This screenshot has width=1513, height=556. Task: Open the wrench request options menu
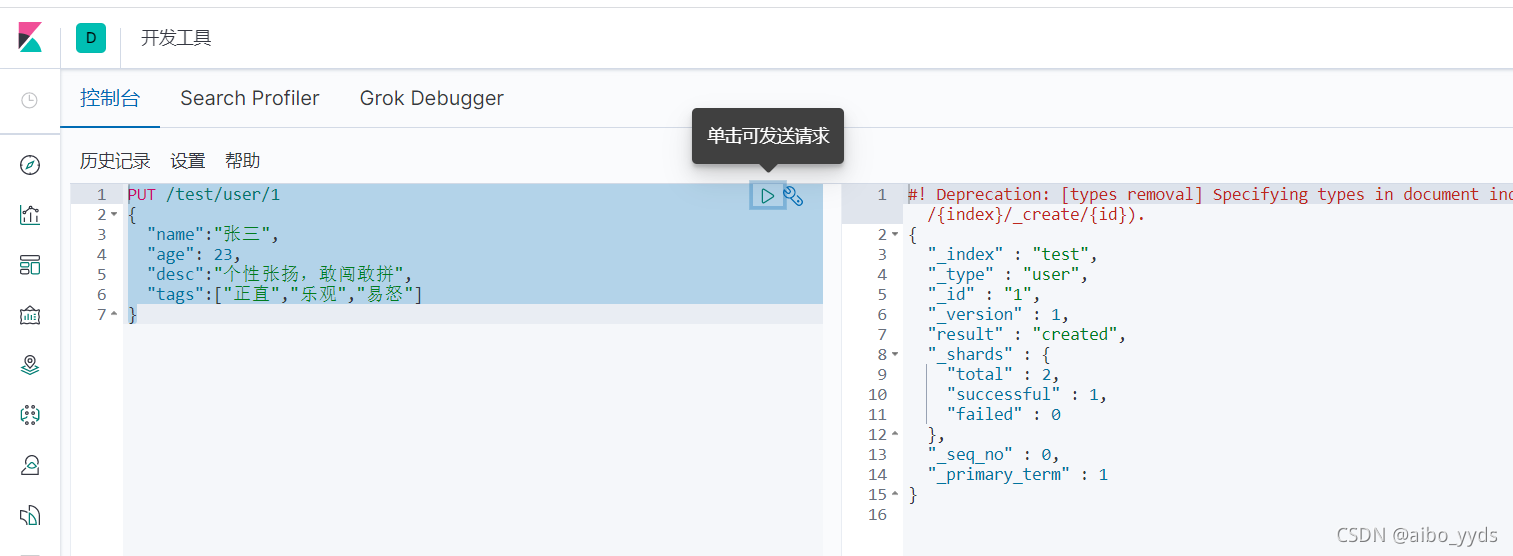pyautogui.click(x=793, y=196)
